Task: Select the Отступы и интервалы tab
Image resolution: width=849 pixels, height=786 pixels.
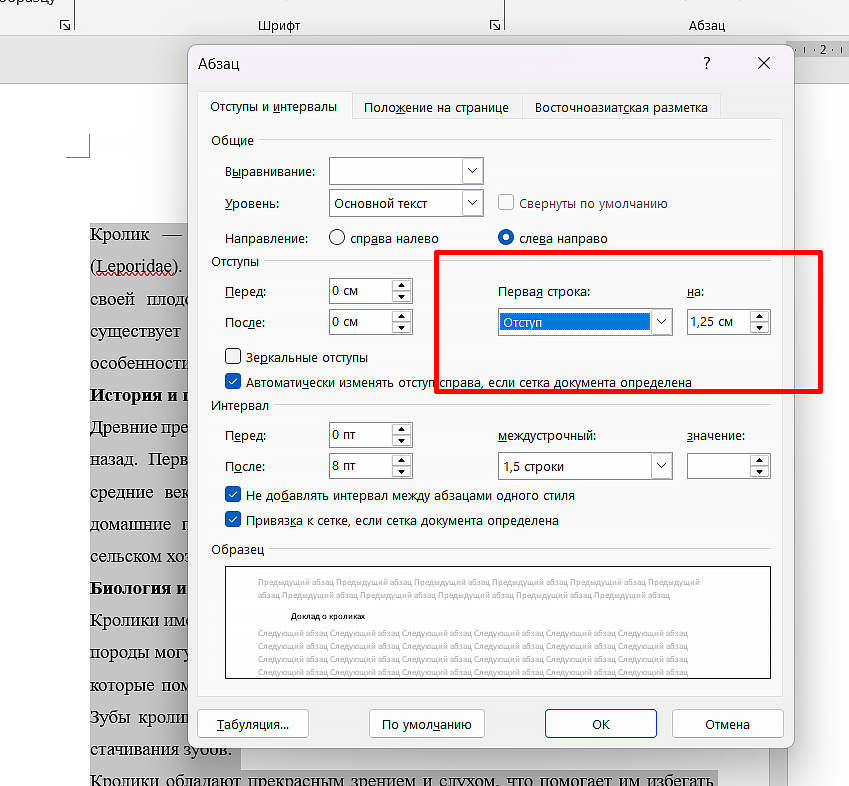Action: coord(274,107)
